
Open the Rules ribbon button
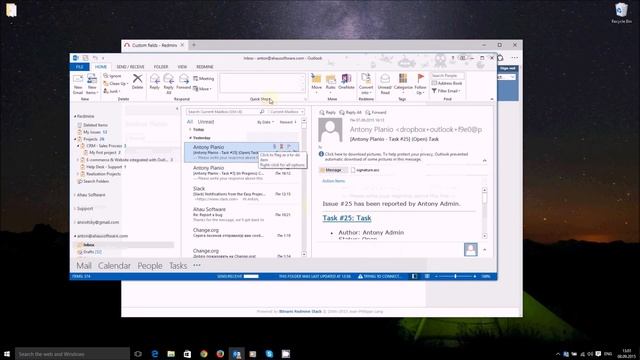(x=331, y=84)
